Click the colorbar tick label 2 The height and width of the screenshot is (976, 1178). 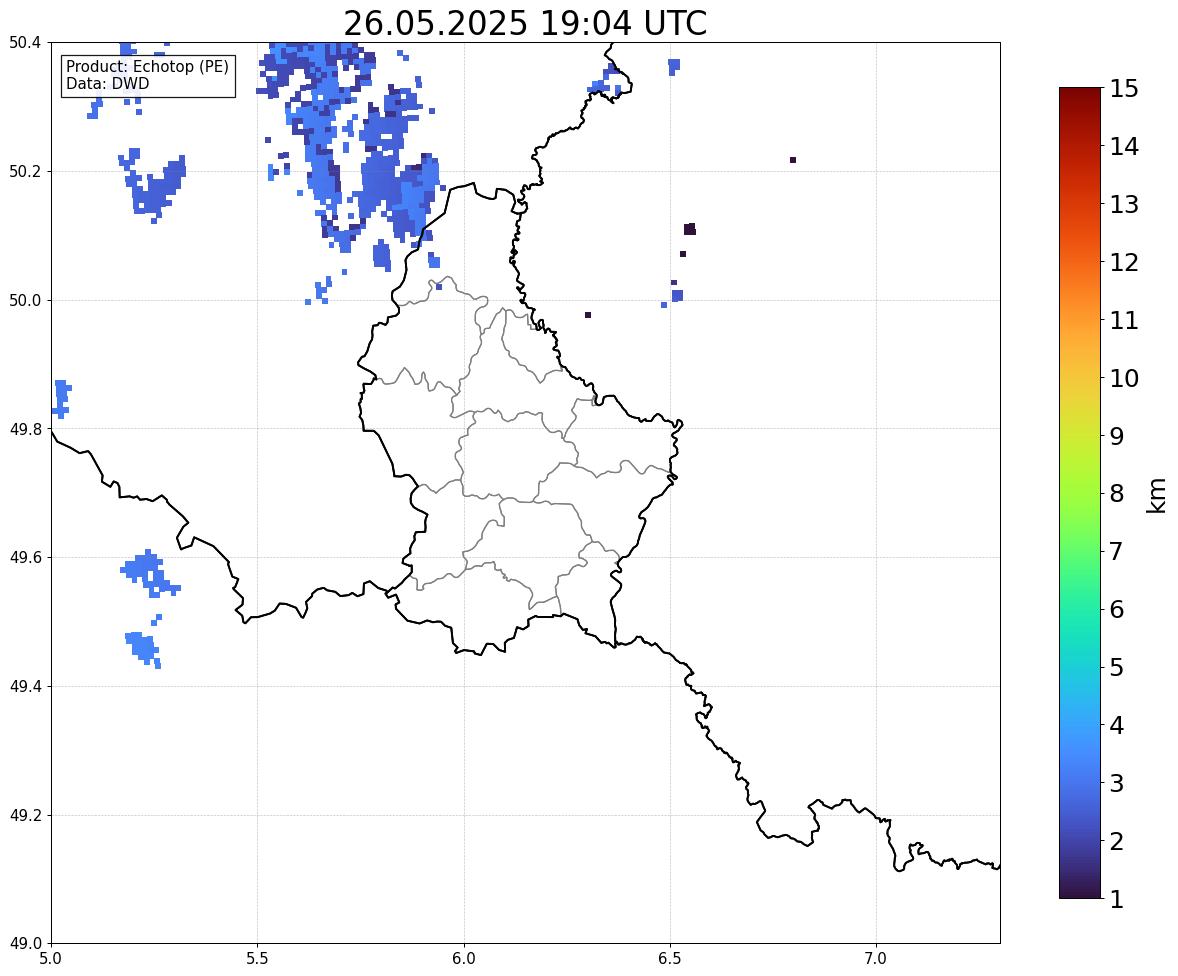(1117, 840)
